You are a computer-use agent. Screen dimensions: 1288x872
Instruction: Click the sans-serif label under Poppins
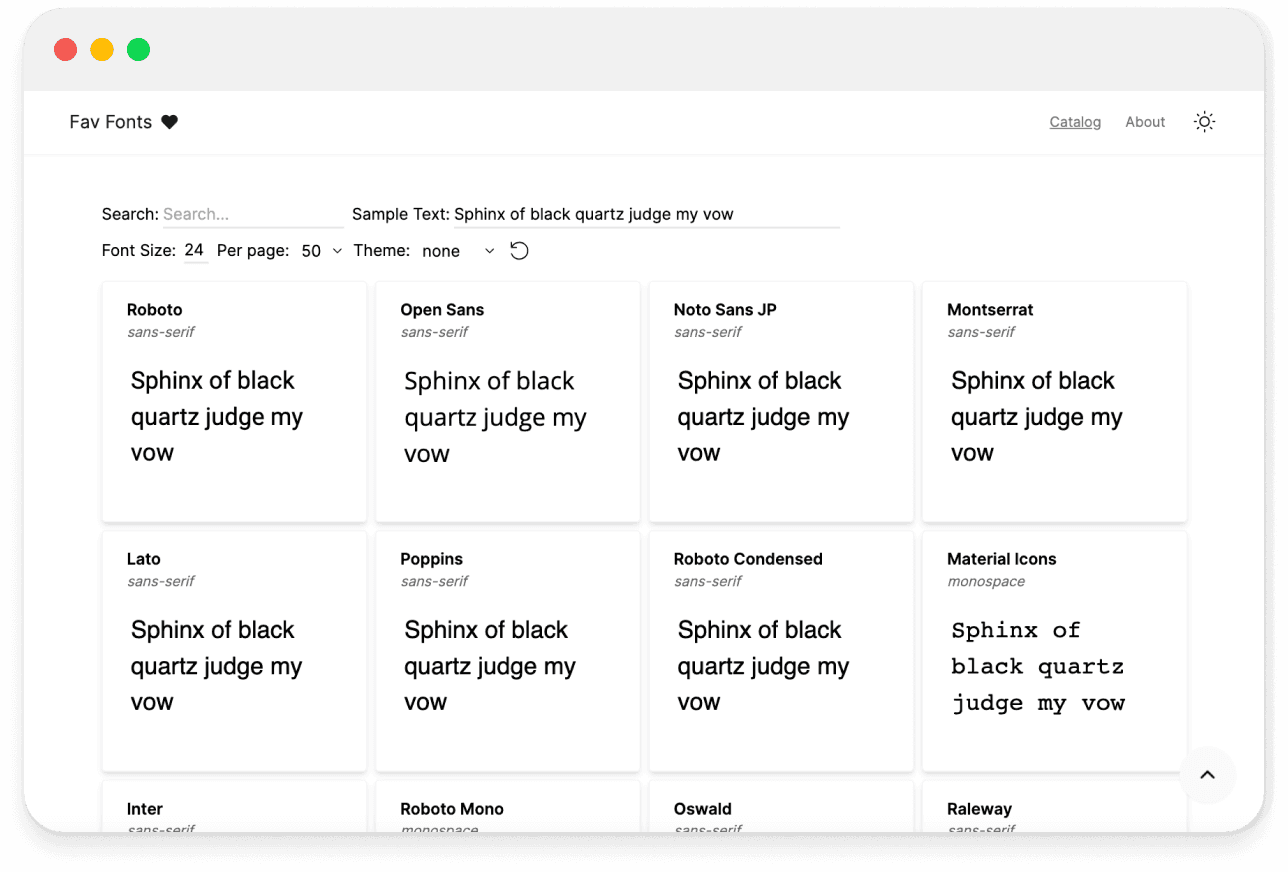(x=434, y=581)
